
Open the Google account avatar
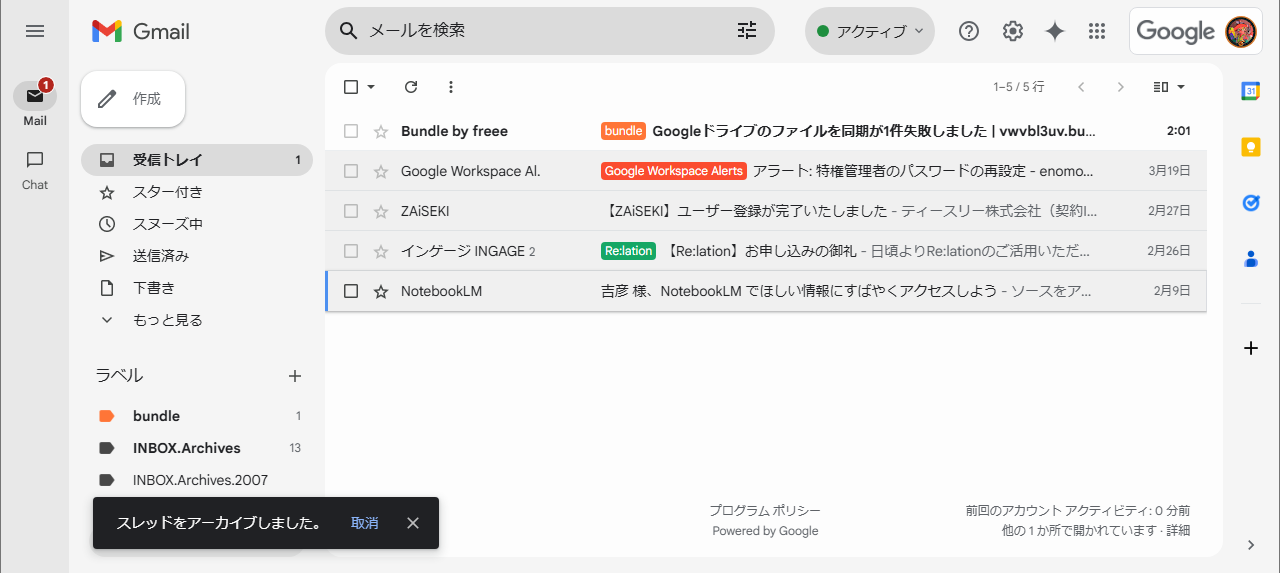click(x=1241, y=31)
